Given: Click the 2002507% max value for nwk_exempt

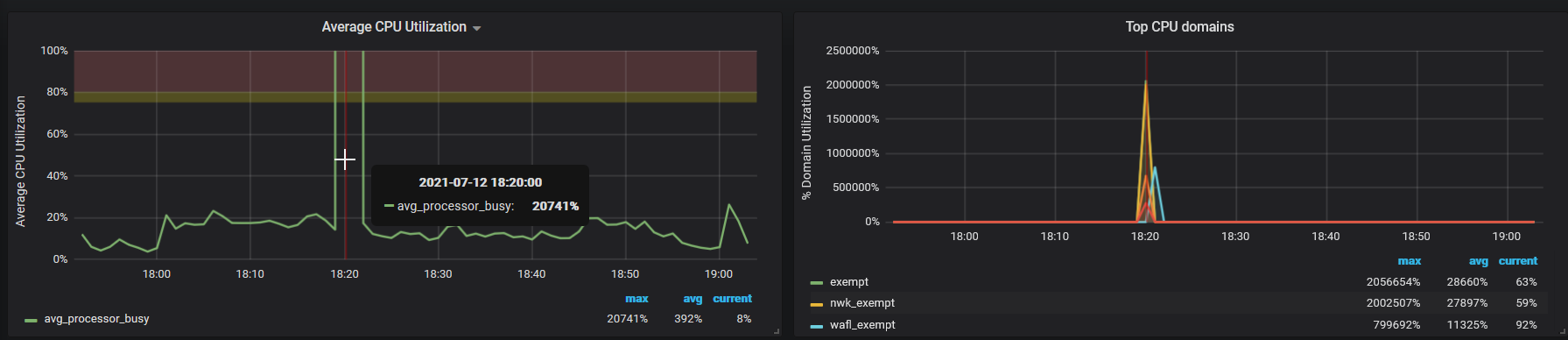Looking at the screenshot, I should (x=1394, y=303).
